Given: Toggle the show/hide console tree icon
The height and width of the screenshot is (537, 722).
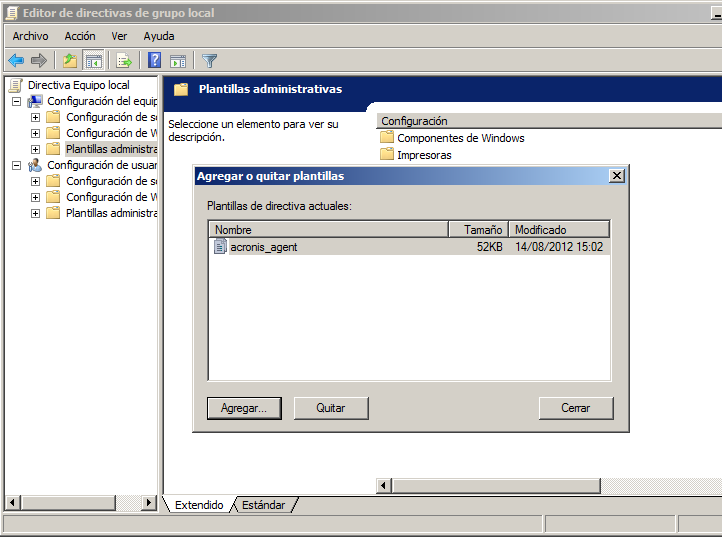Looking at the screenshot, I should [x=93, y=60].
